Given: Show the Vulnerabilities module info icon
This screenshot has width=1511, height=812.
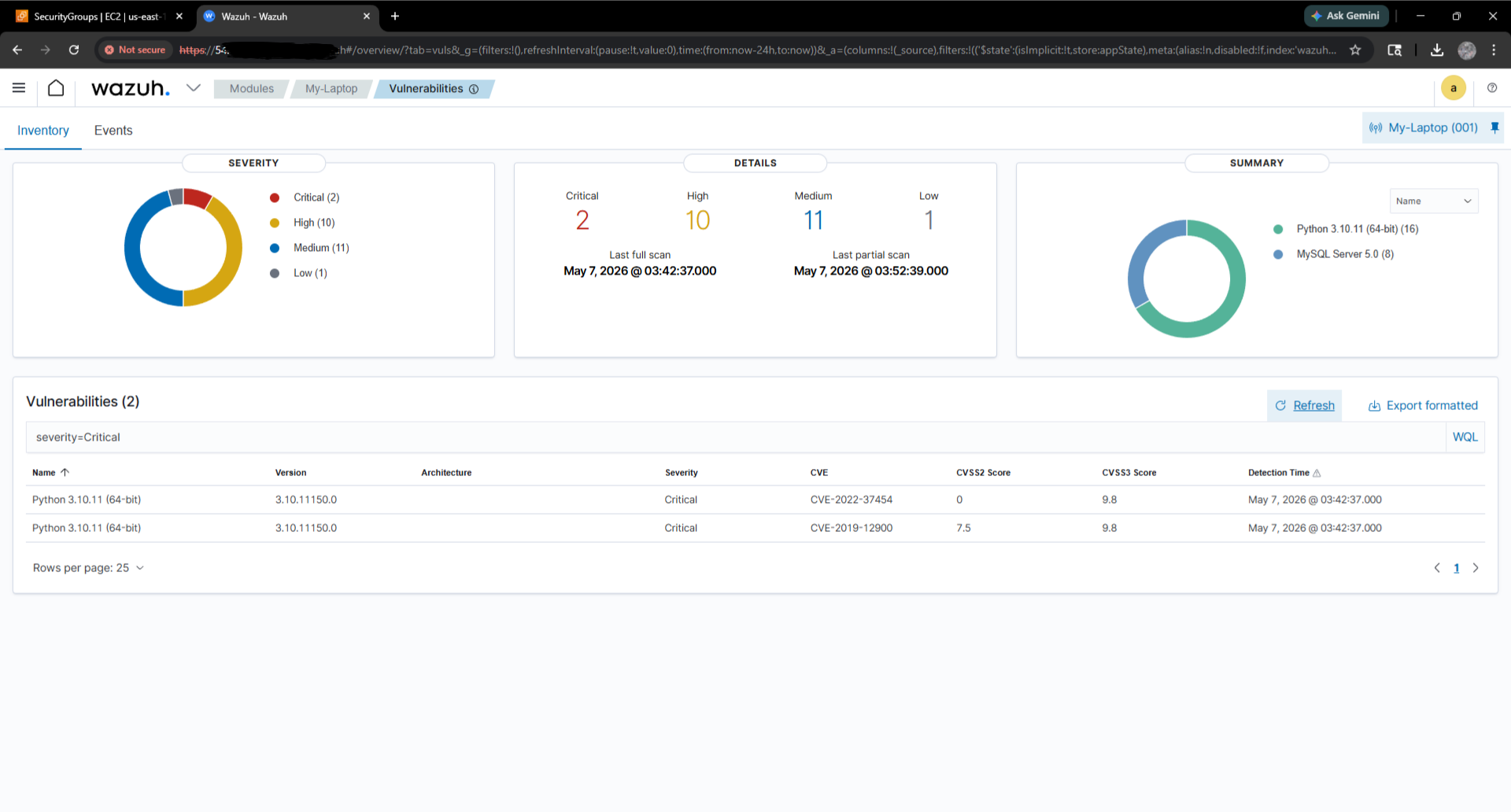Looking at the screenshot, I should pos(474,89).
